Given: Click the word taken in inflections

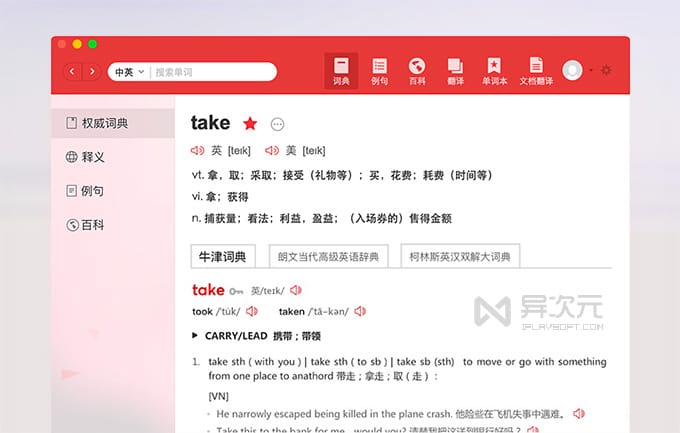Looking at the screenshot, I should (x=291, y=312).
